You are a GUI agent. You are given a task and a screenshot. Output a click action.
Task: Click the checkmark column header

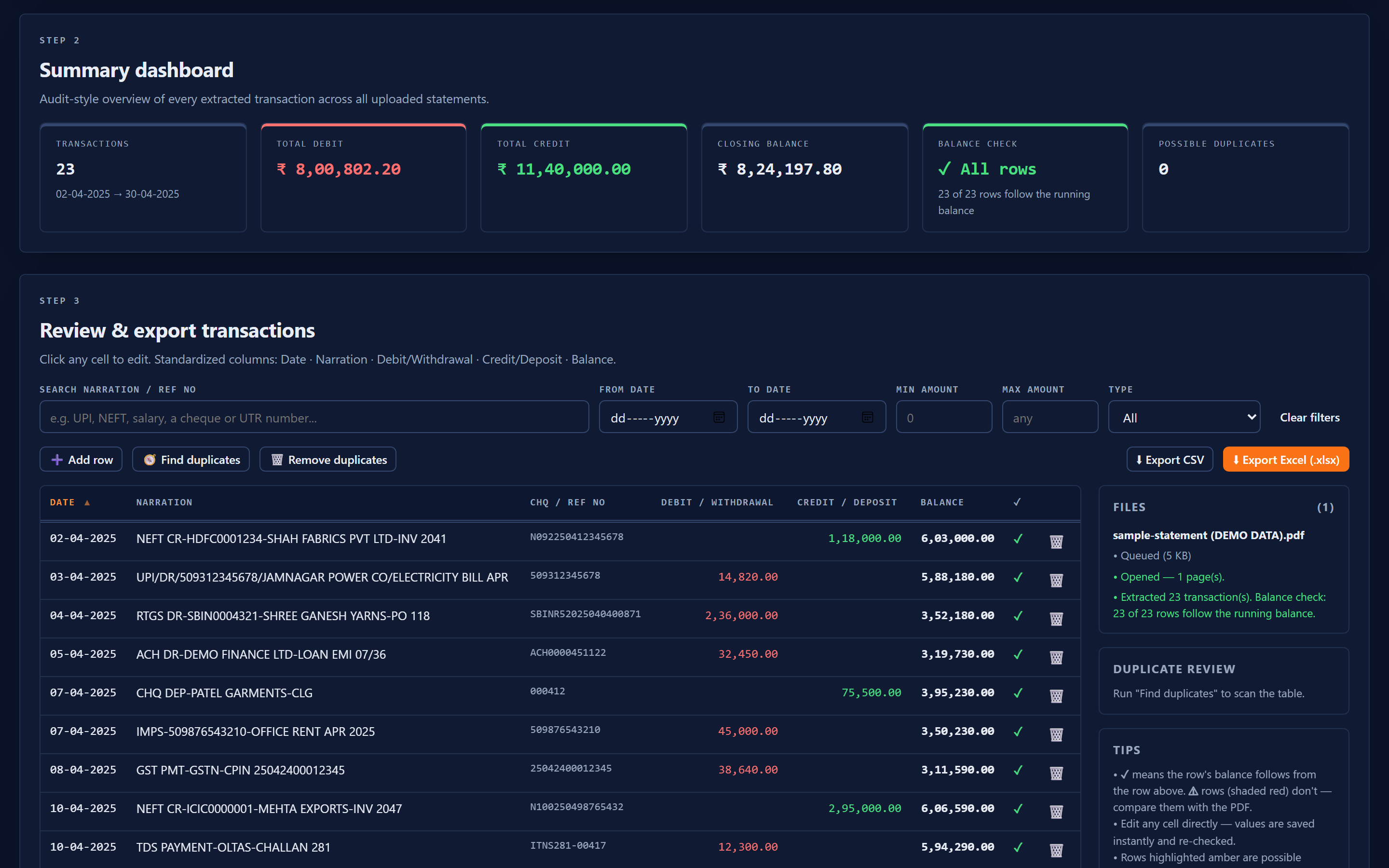(x=1017, y=502)
